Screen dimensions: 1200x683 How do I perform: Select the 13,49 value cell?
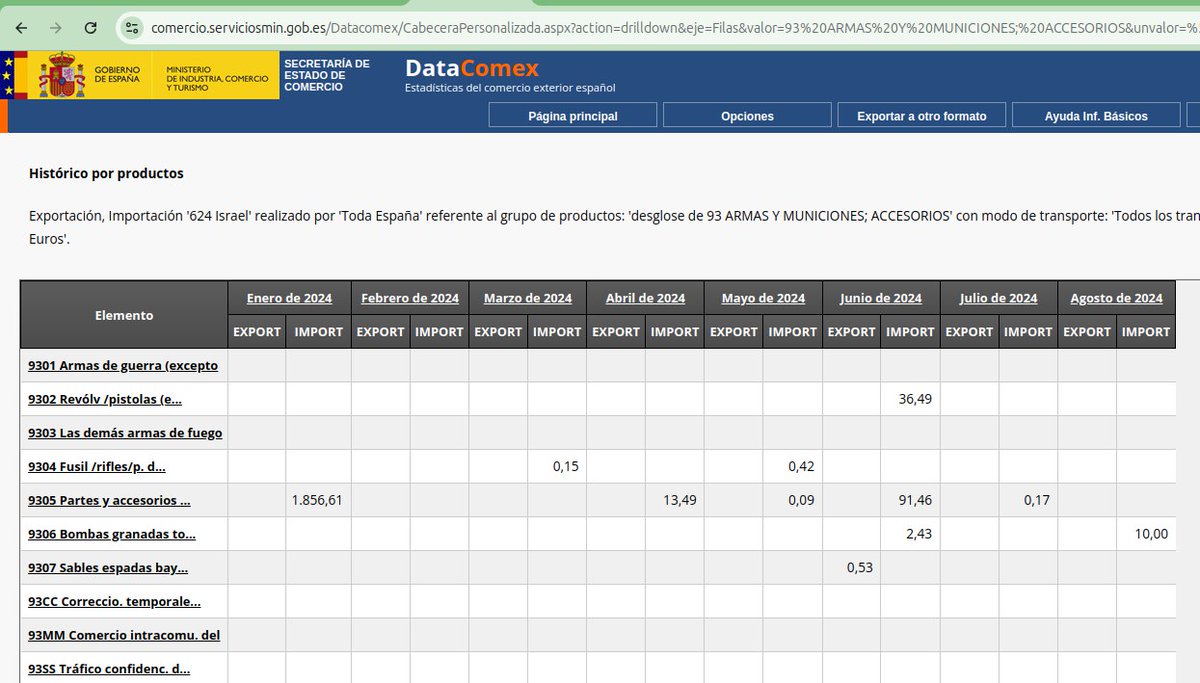click(x=675, y=500)
